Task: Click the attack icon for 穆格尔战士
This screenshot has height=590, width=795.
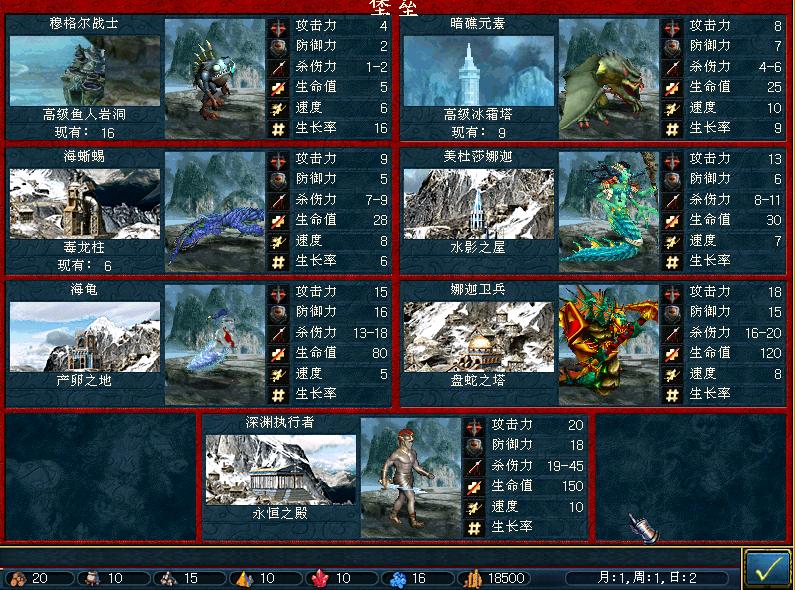Action: (x=278, y=26)
